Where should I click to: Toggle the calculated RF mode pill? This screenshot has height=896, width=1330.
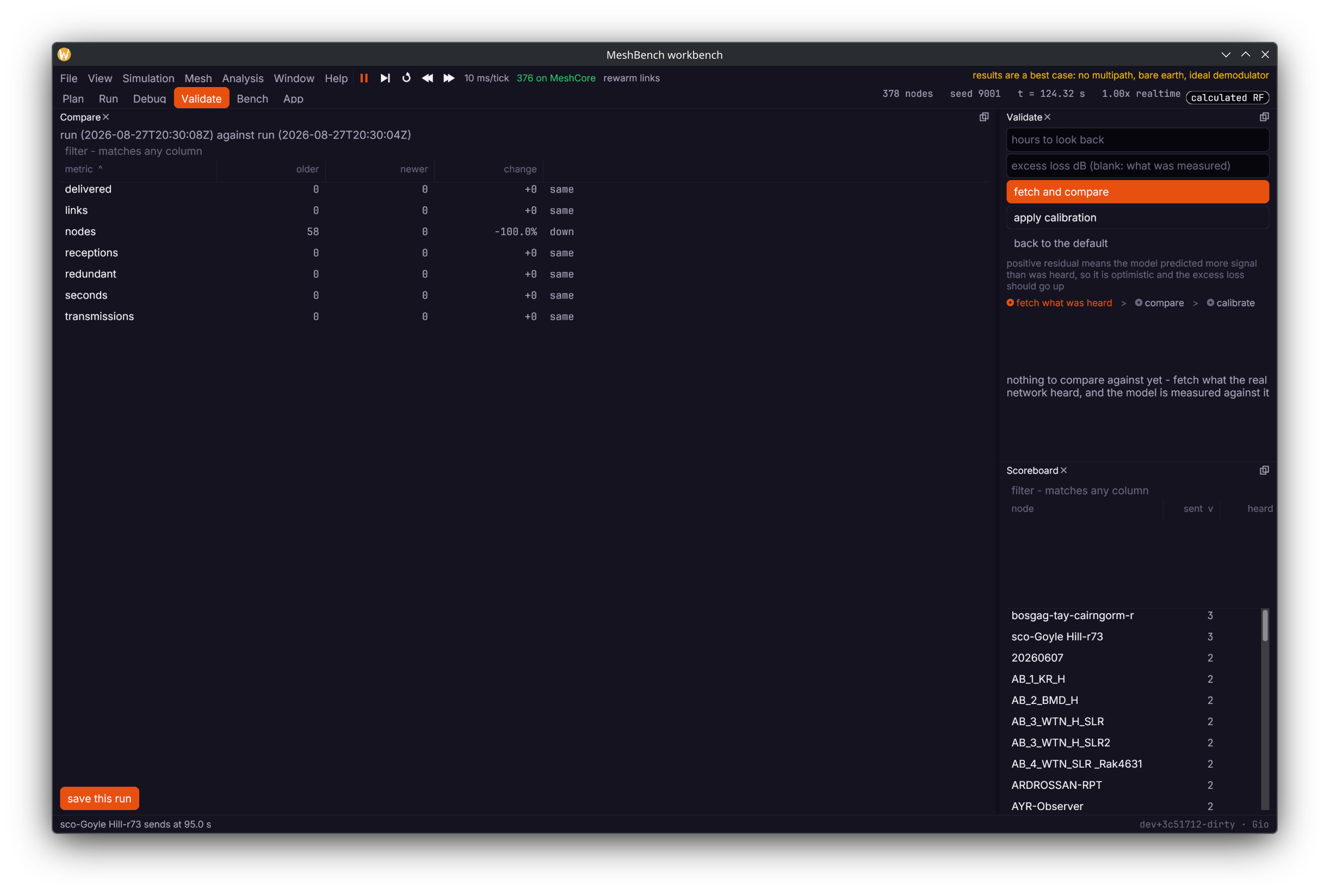pos(1227,98)
